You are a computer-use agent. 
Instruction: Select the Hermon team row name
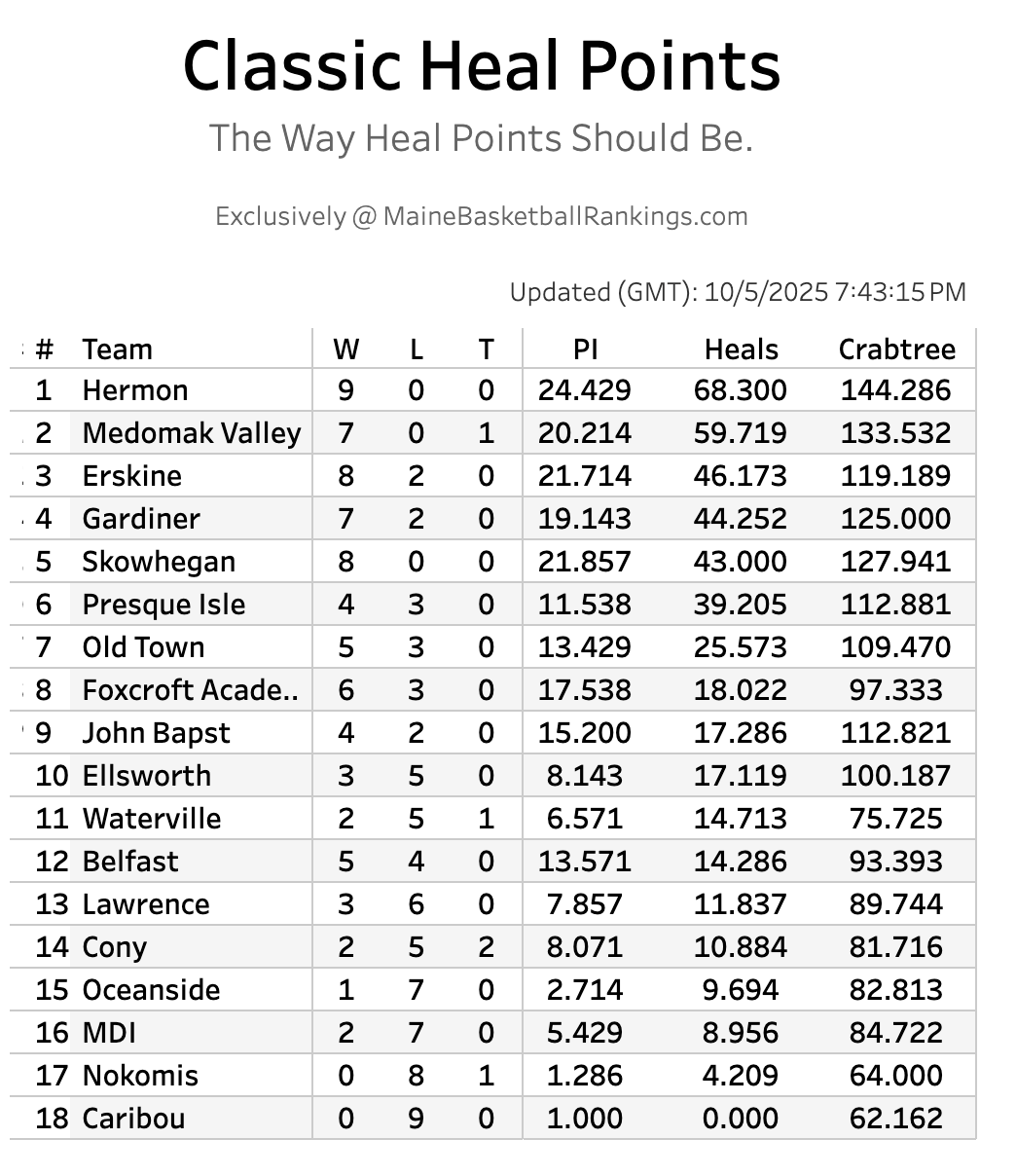click(135, 390)
